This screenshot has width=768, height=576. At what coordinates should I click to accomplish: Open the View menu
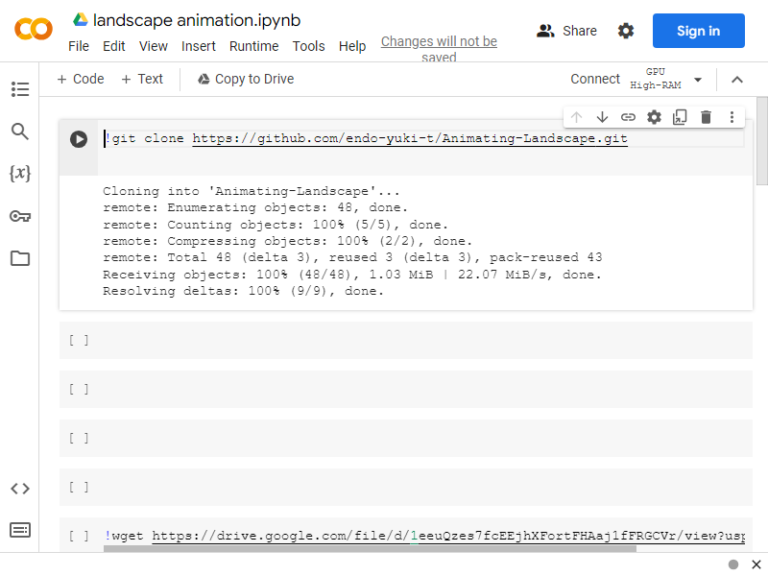[x=153, y=46]
